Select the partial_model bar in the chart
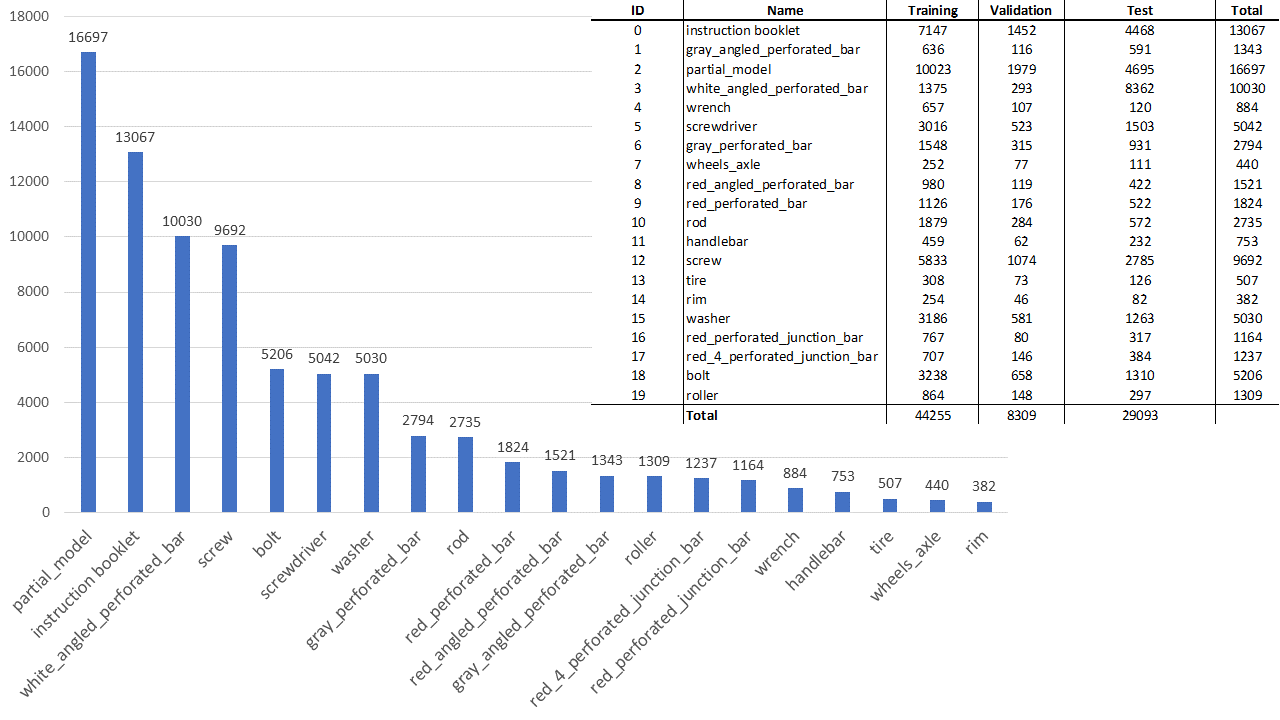The image size is (1280, 720). pyautogui.click(x=88, y=282)
